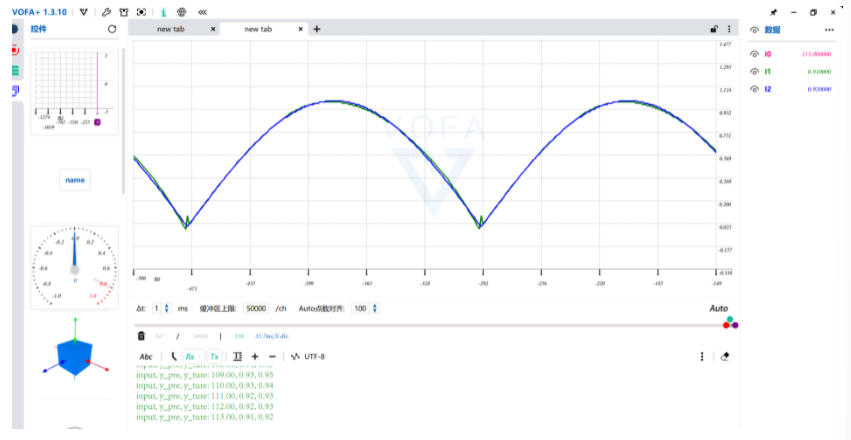
Task: Click the phone handset connect icon
Action: pyautogui.click(x=174, y=356)
